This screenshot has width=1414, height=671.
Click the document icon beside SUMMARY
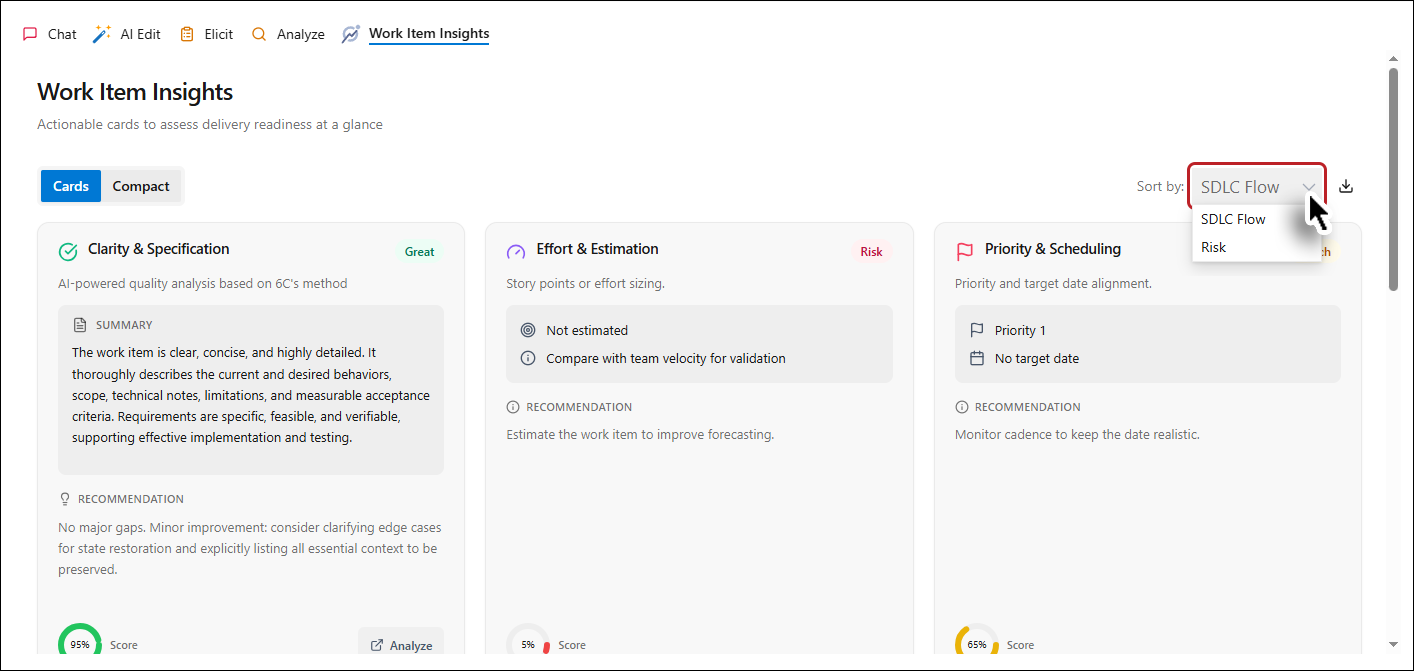[x=80, y=325]
